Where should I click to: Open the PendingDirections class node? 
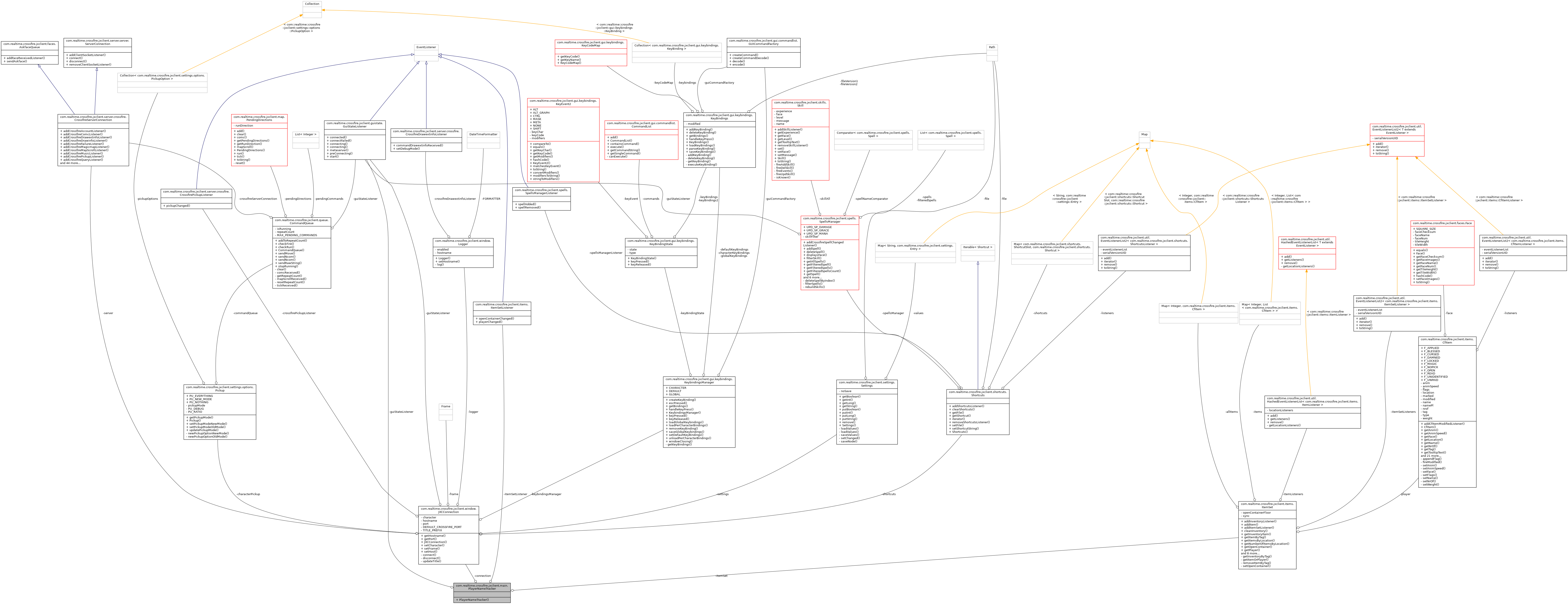(x=259, y=140)
